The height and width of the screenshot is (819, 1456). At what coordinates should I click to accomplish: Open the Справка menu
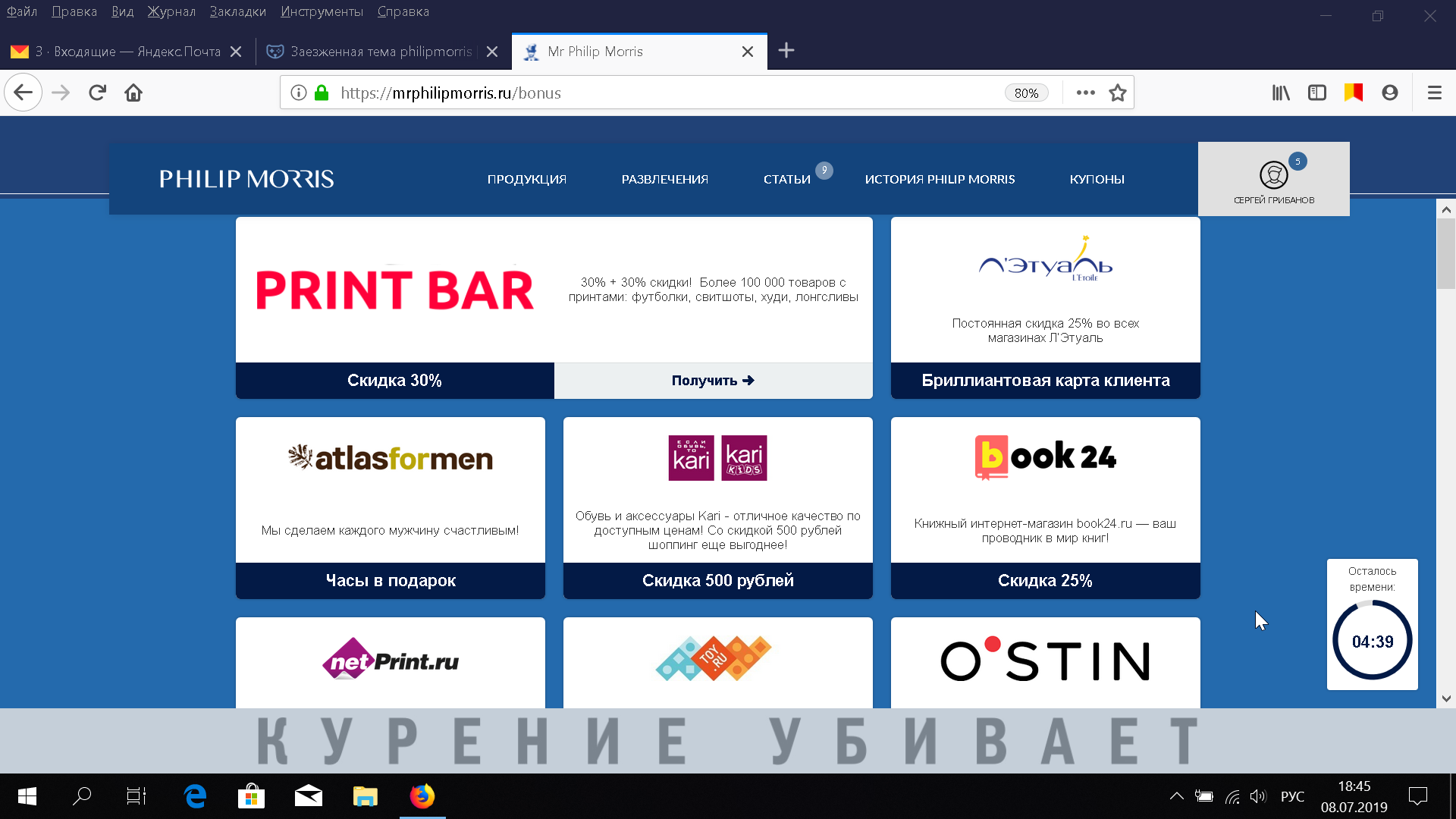click(x=403, y=11)
